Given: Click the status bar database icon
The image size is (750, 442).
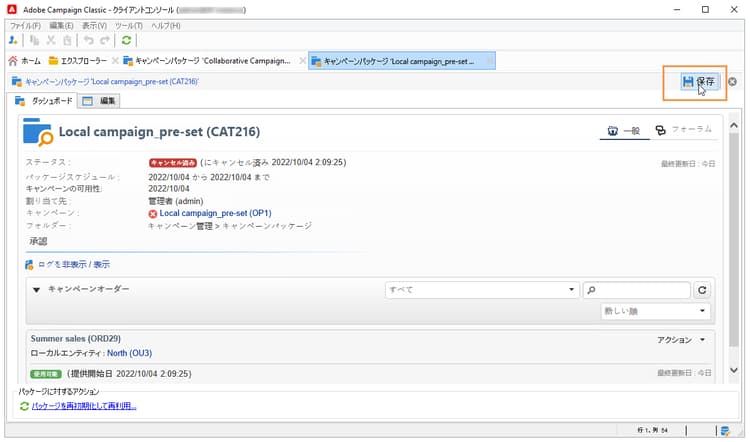Looking at the screenshot, I should coord(725,431).
